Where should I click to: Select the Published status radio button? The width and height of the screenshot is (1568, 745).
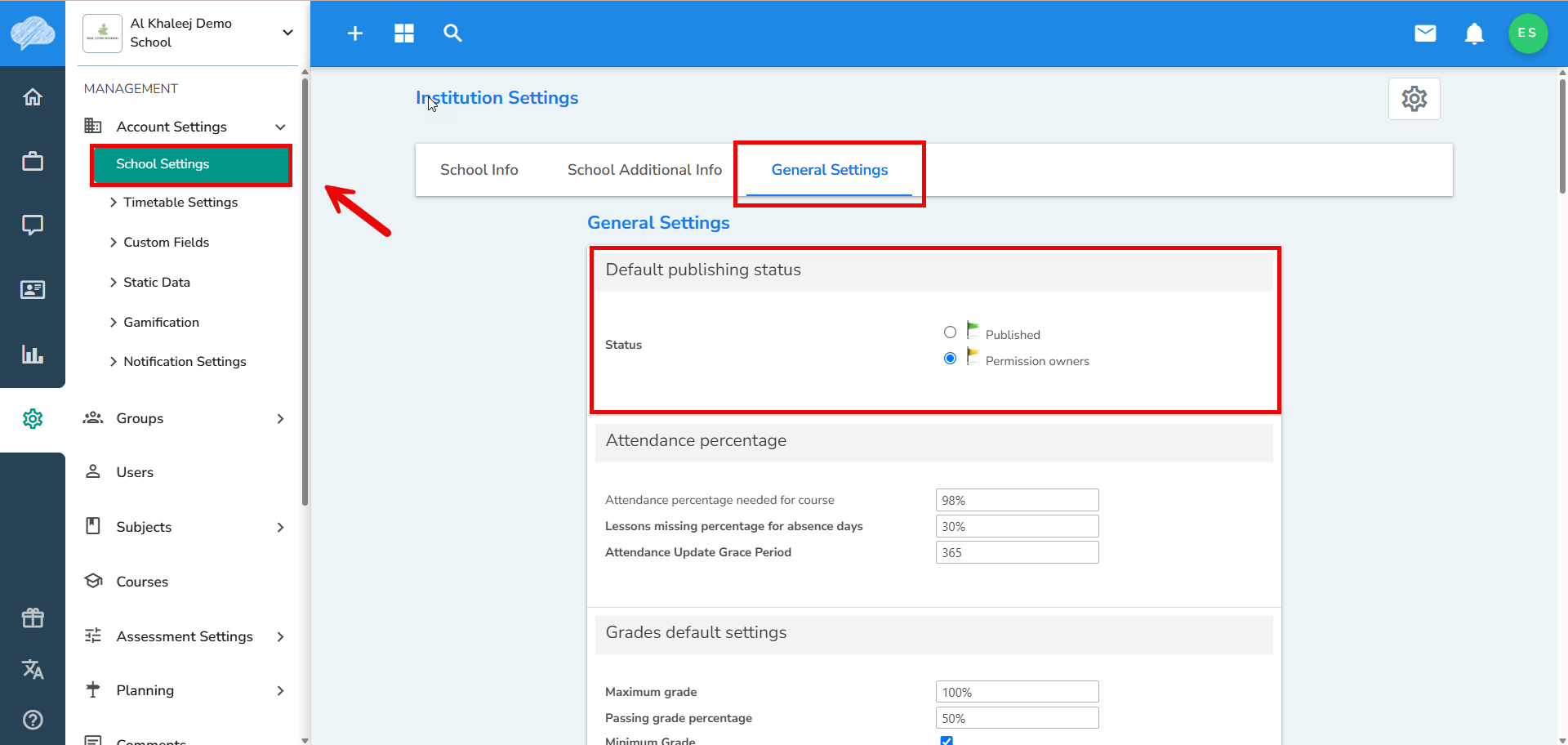(950, 332)
